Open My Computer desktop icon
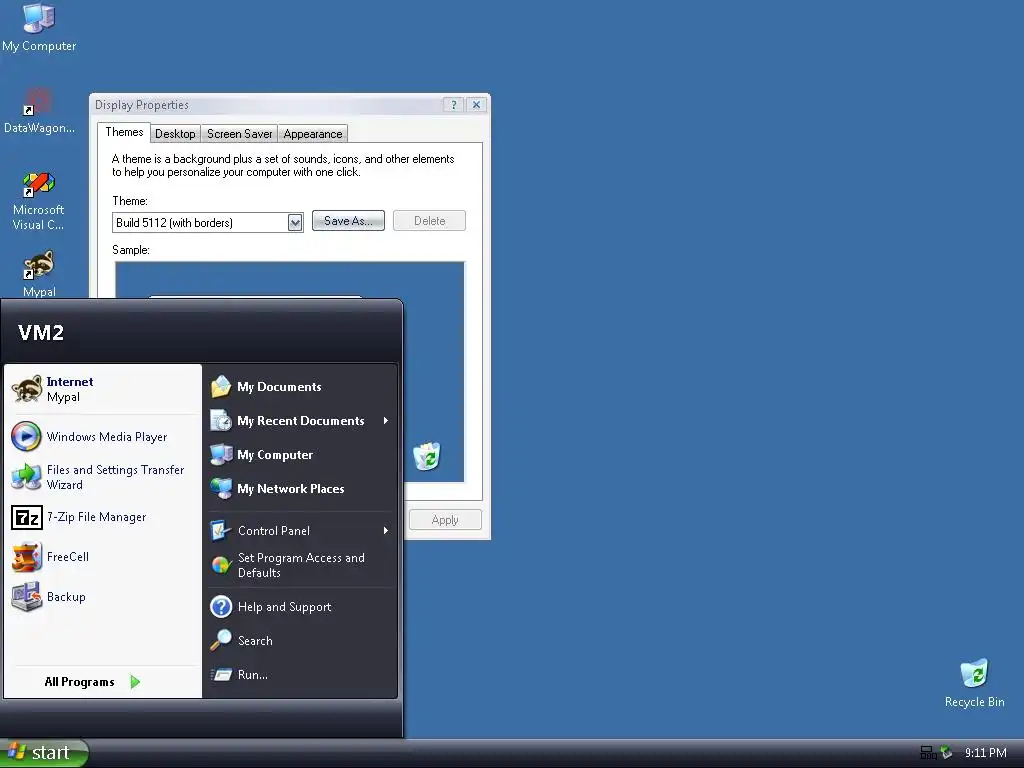 click(39, 27)
